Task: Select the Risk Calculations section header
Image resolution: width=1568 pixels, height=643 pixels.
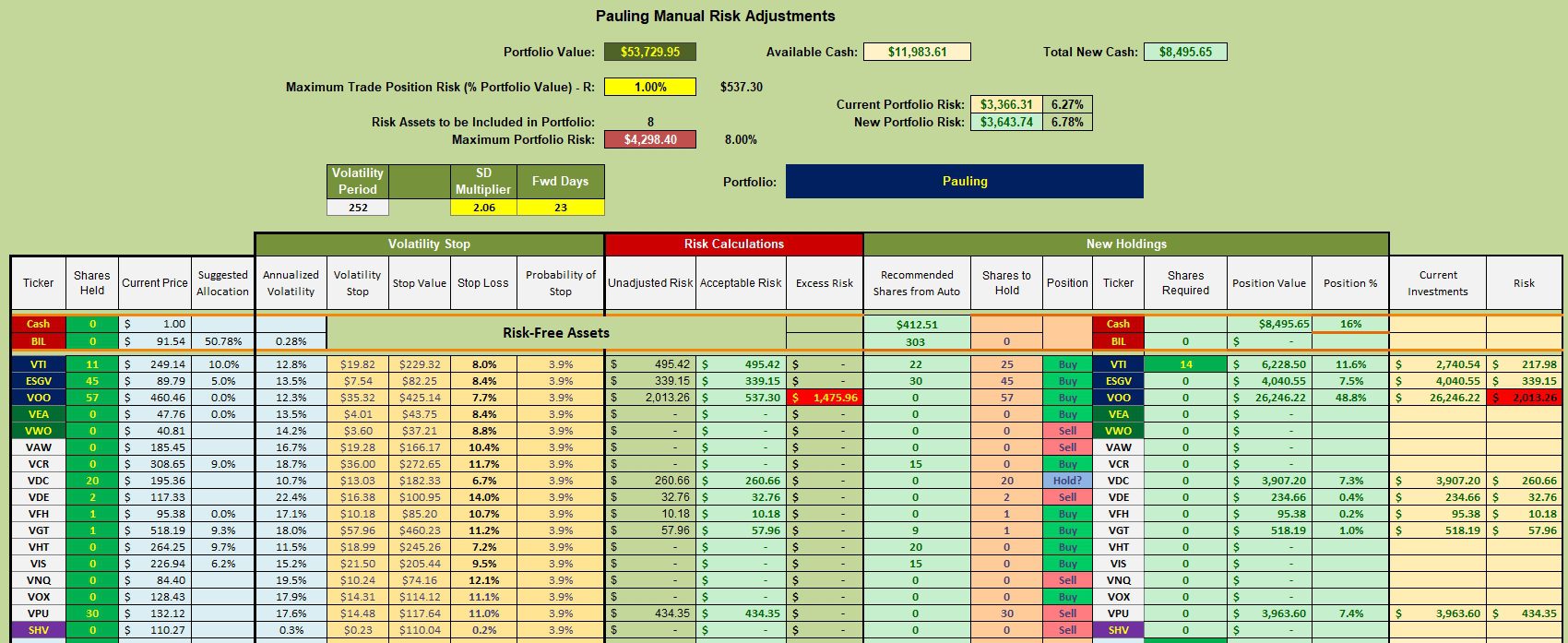Action: pyautogui.click(x=734, y=244)
